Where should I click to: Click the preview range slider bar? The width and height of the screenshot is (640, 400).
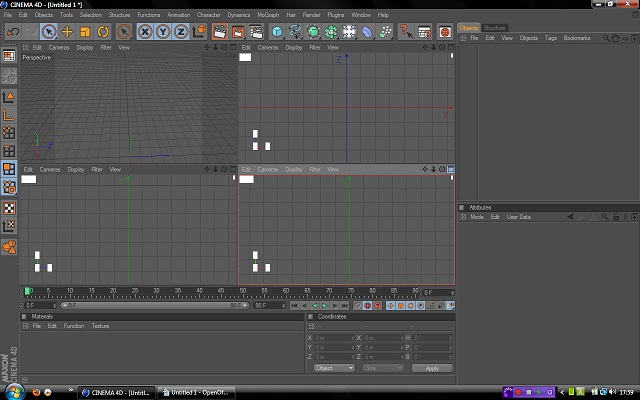point(154,305)
